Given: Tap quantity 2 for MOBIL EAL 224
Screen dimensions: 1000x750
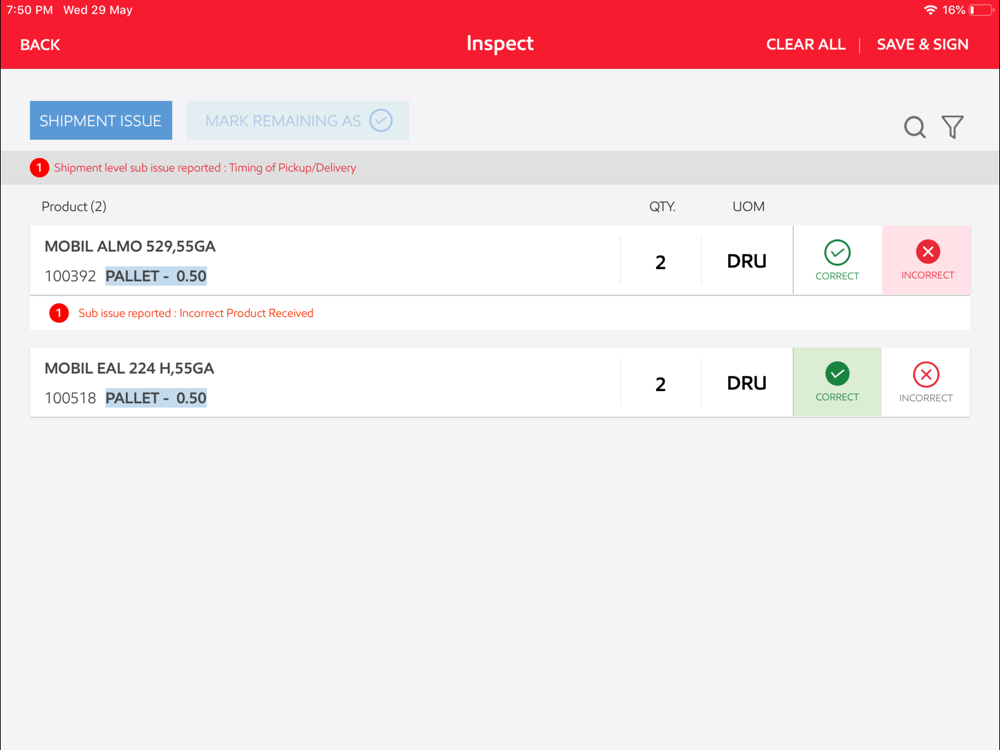Looking at the screenshot, I should coord(661,384).
